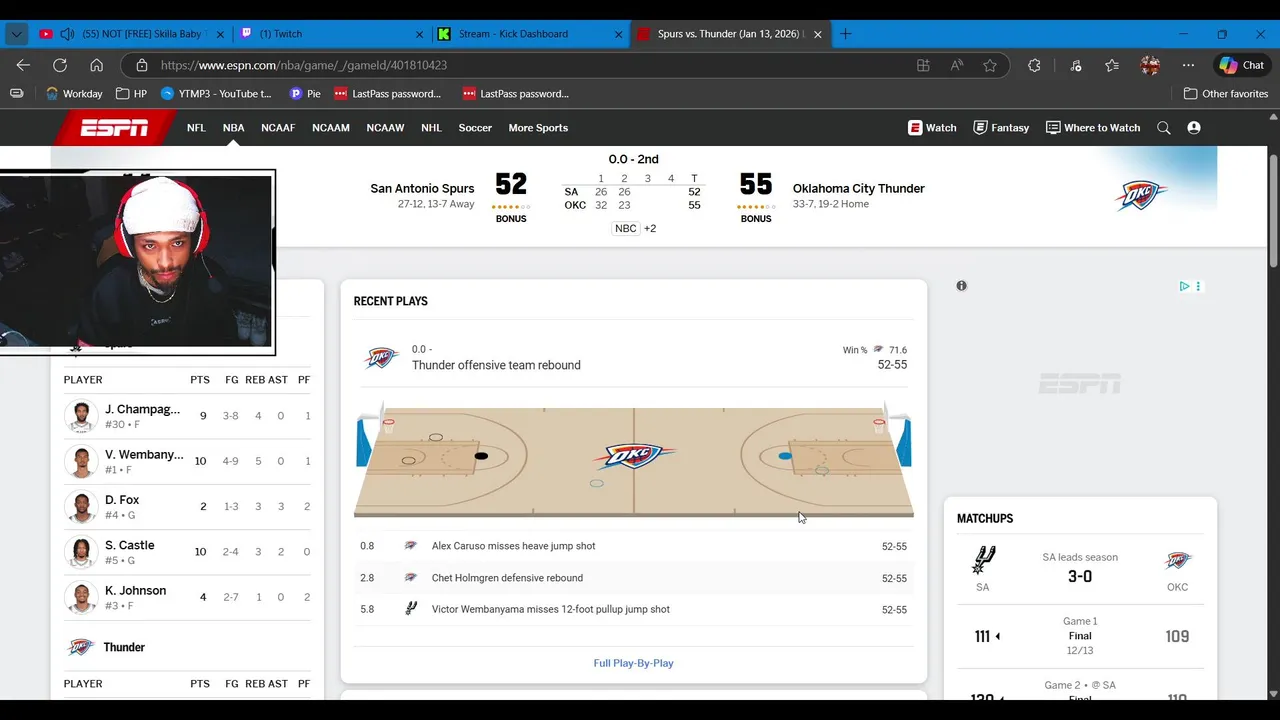Click the ad info icon
Image resolution: width=1280 pixels, height=720 pixels.
[x=961, y=286]
